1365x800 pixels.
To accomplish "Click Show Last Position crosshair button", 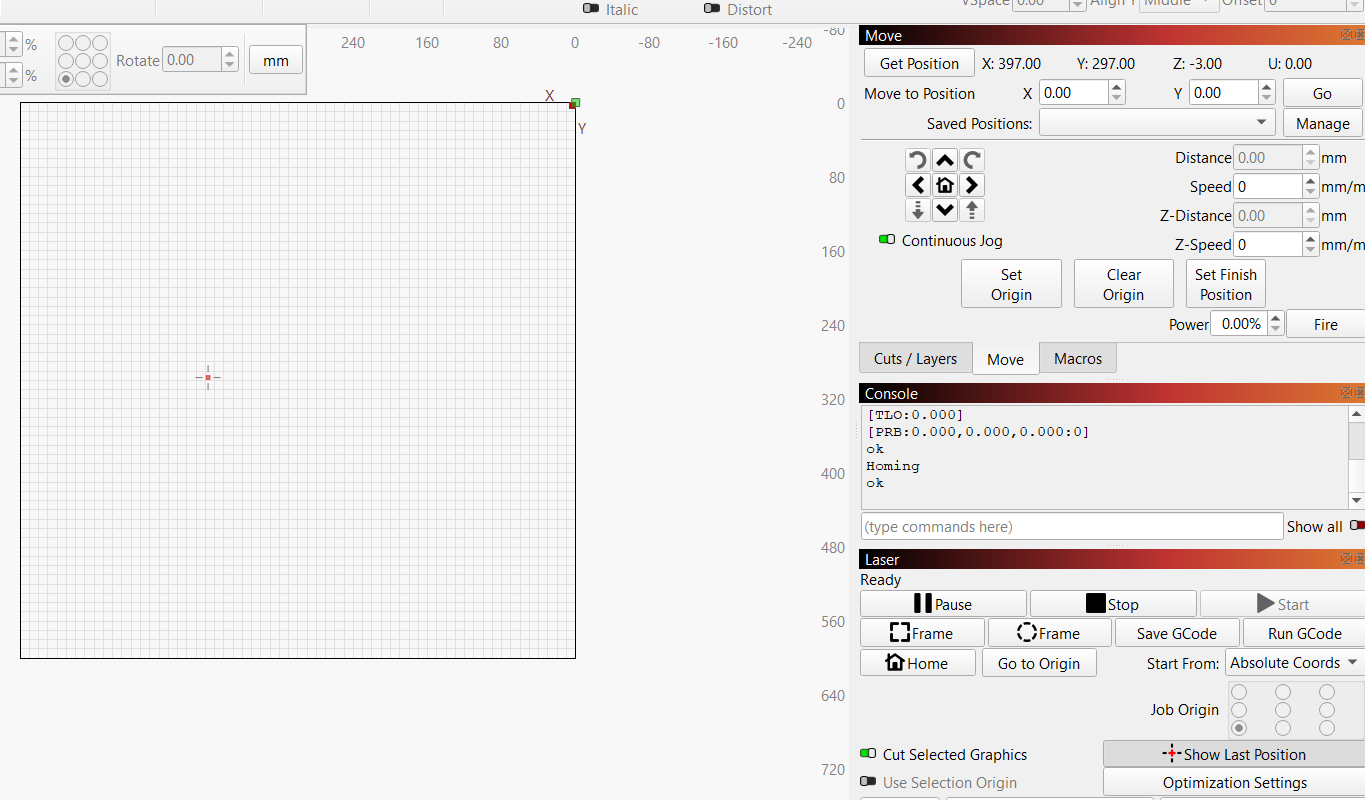I will pos(1234,754).
